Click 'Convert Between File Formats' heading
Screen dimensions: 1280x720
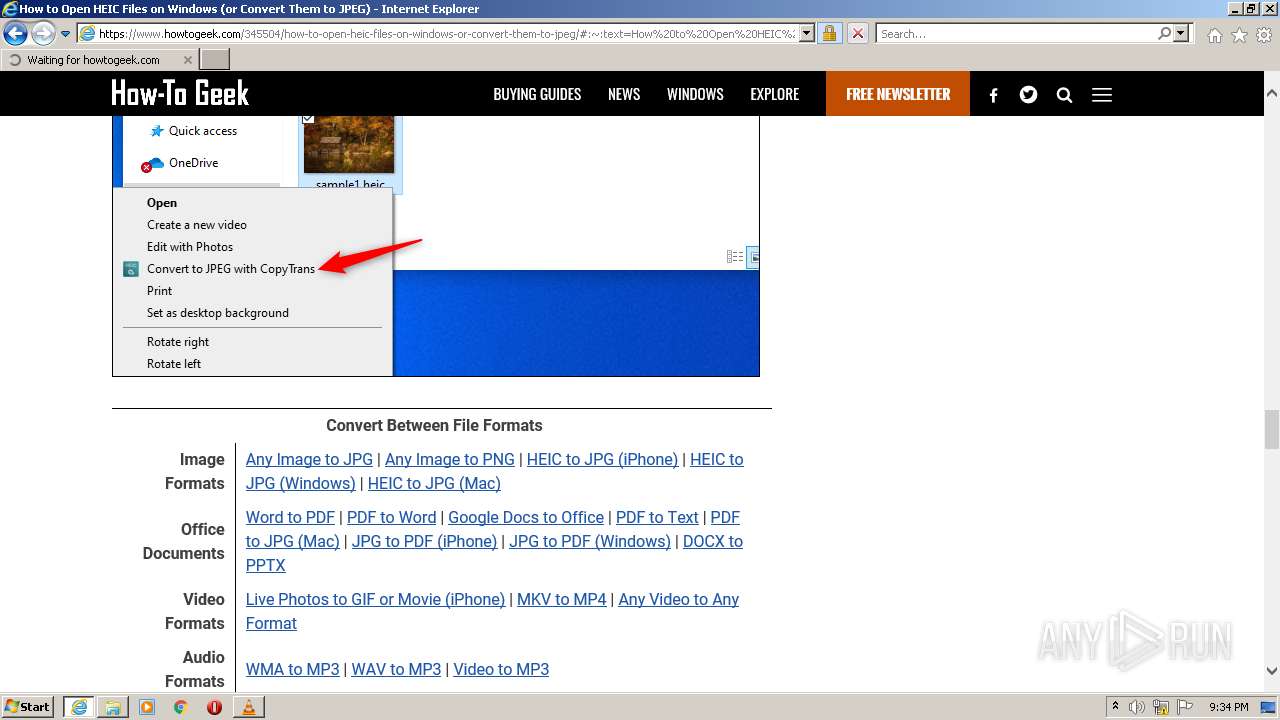tap(434, 425)
